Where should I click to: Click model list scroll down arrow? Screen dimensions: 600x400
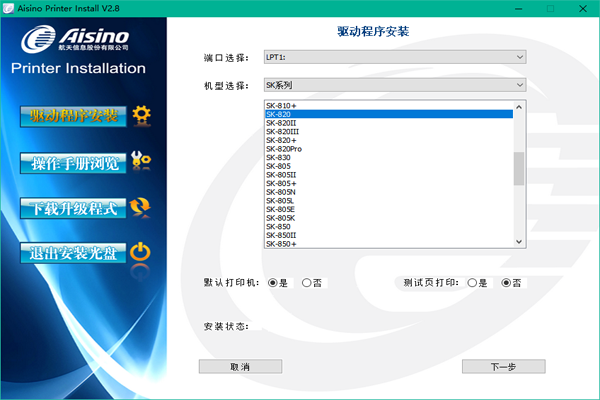[x=519, y=242]
